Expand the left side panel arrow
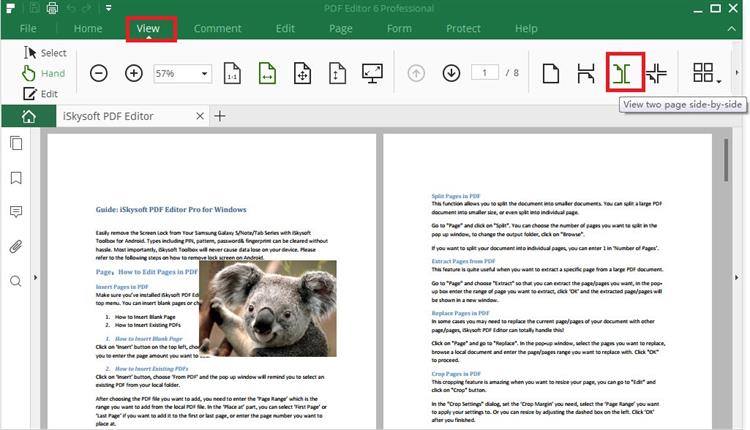 point(35,277)
